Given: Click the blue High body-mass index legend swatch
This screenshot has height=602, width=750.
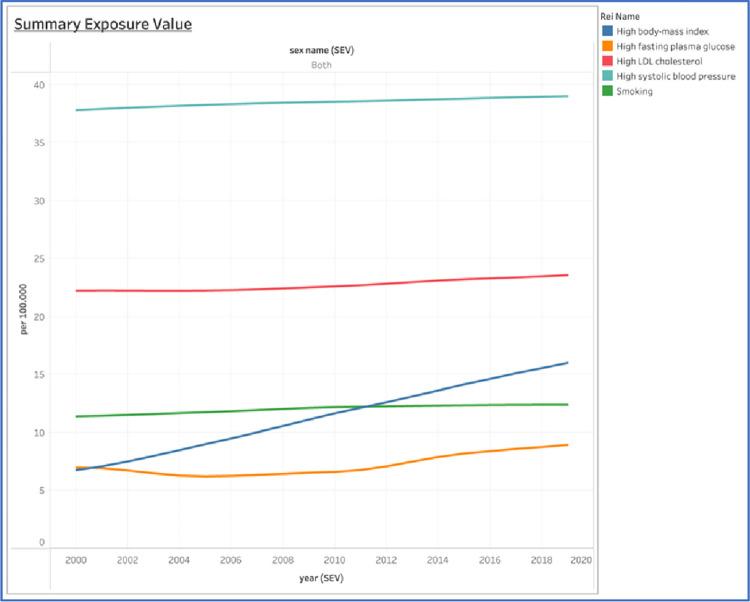Looking at the screenshot, I should pyautogui.click(x=609, y=32).
